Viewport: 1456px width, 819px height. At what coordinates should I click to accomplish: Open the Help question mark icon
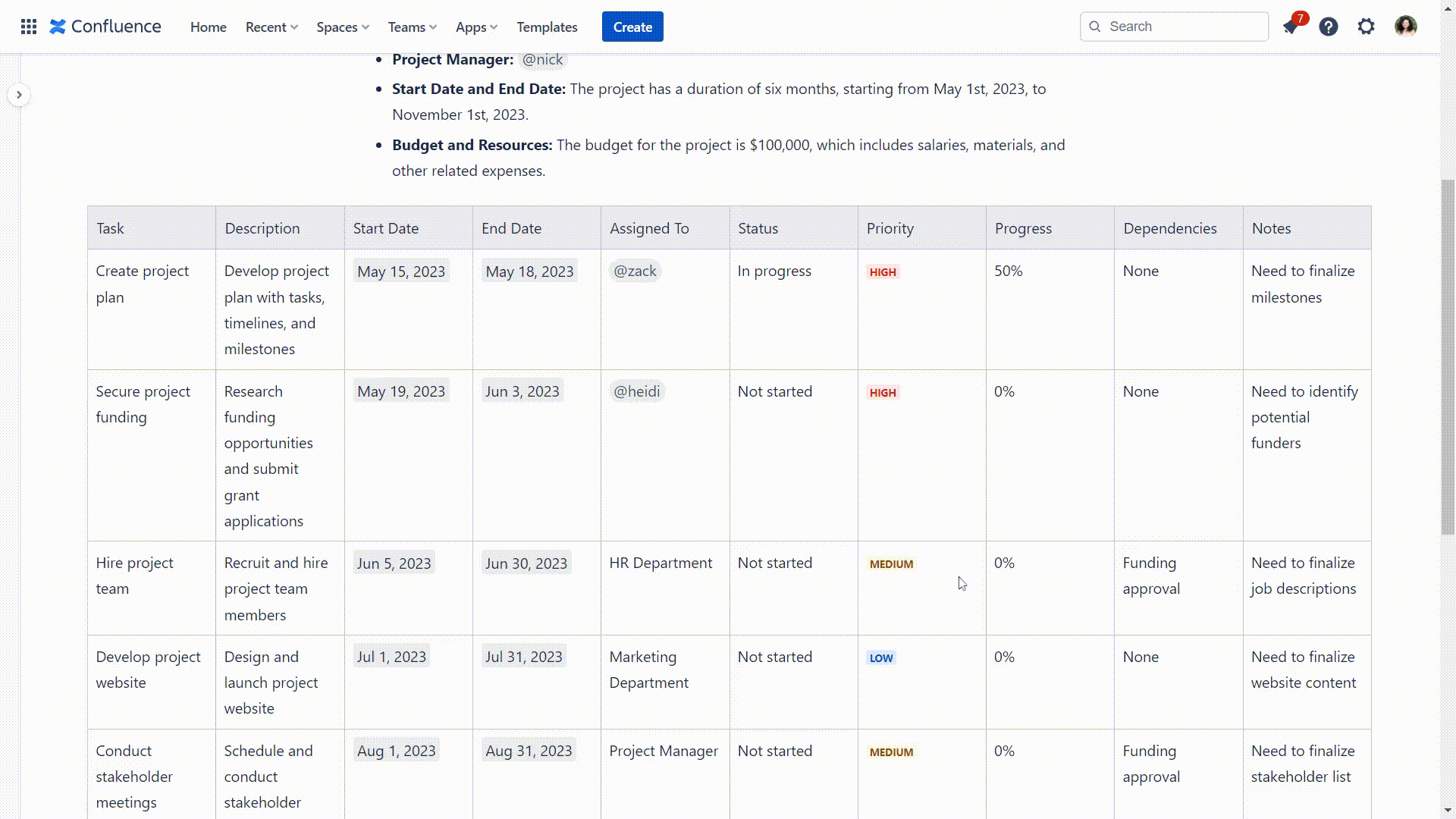click(1329, 27)
